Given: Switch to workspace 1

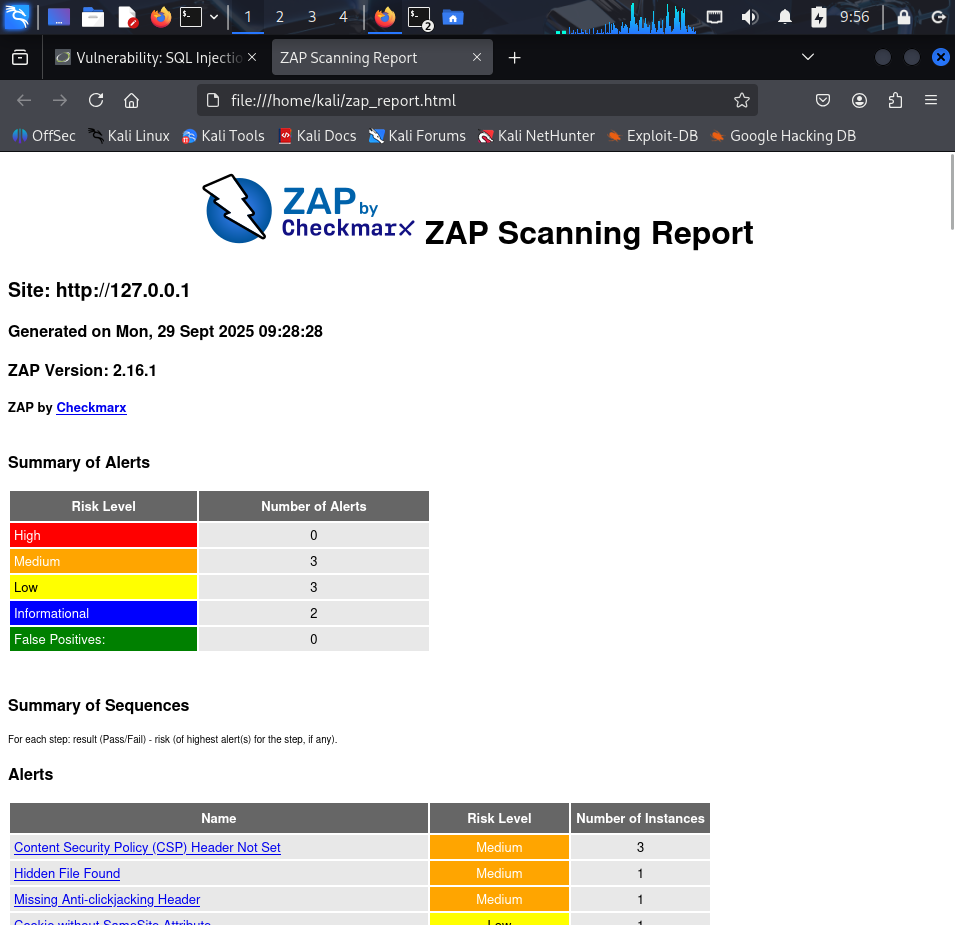Looking at the screenshot, I should point(248,17).
